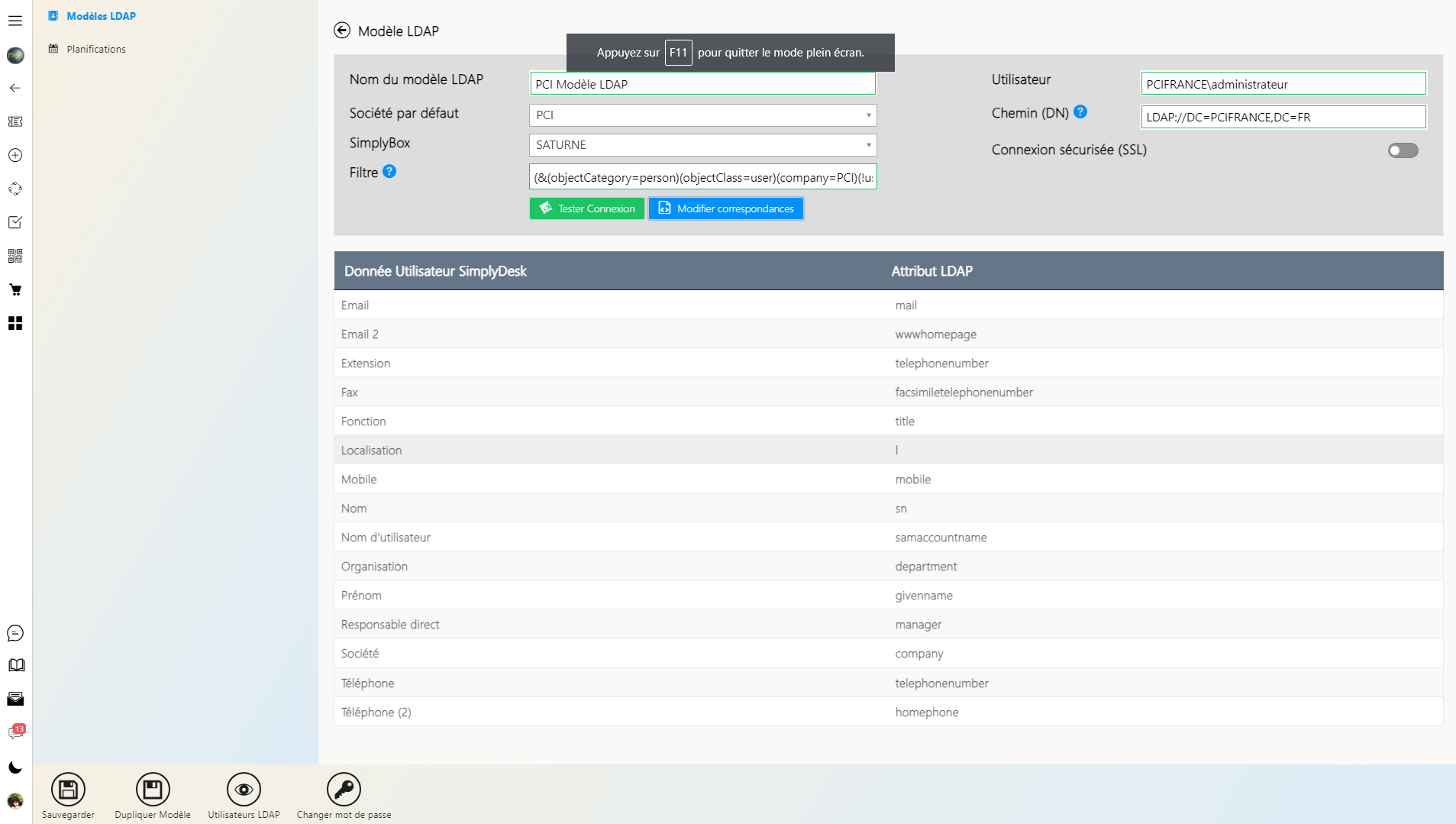Open the mail envelope icon

(x=15, y=699)
